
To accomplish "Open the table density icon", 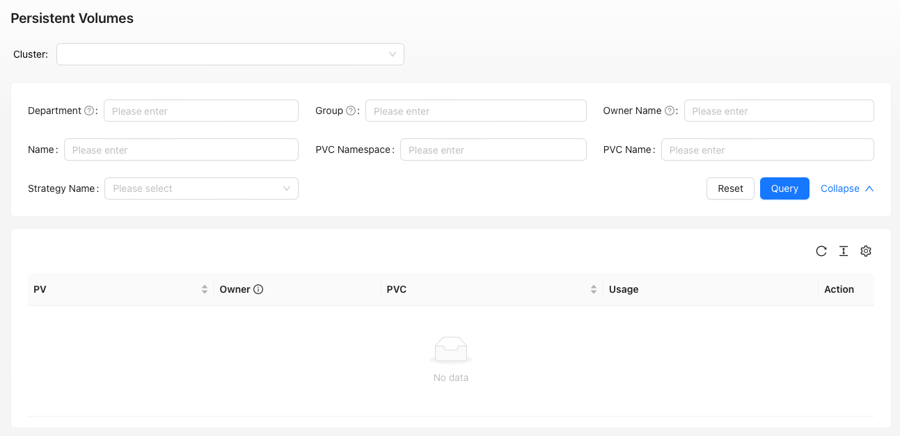I will coord(843,251).
